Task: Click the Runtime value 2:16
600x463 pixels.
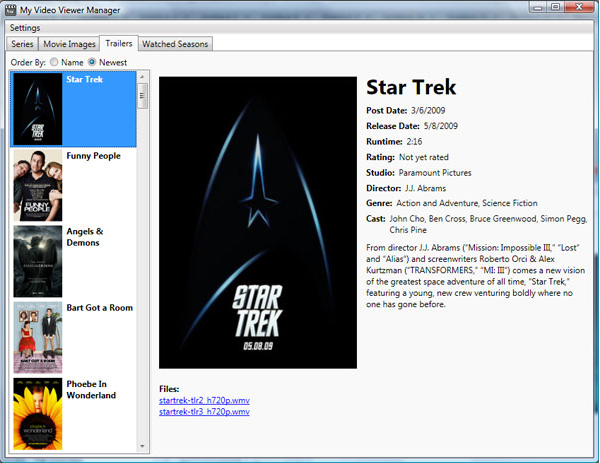Action: 414,142
